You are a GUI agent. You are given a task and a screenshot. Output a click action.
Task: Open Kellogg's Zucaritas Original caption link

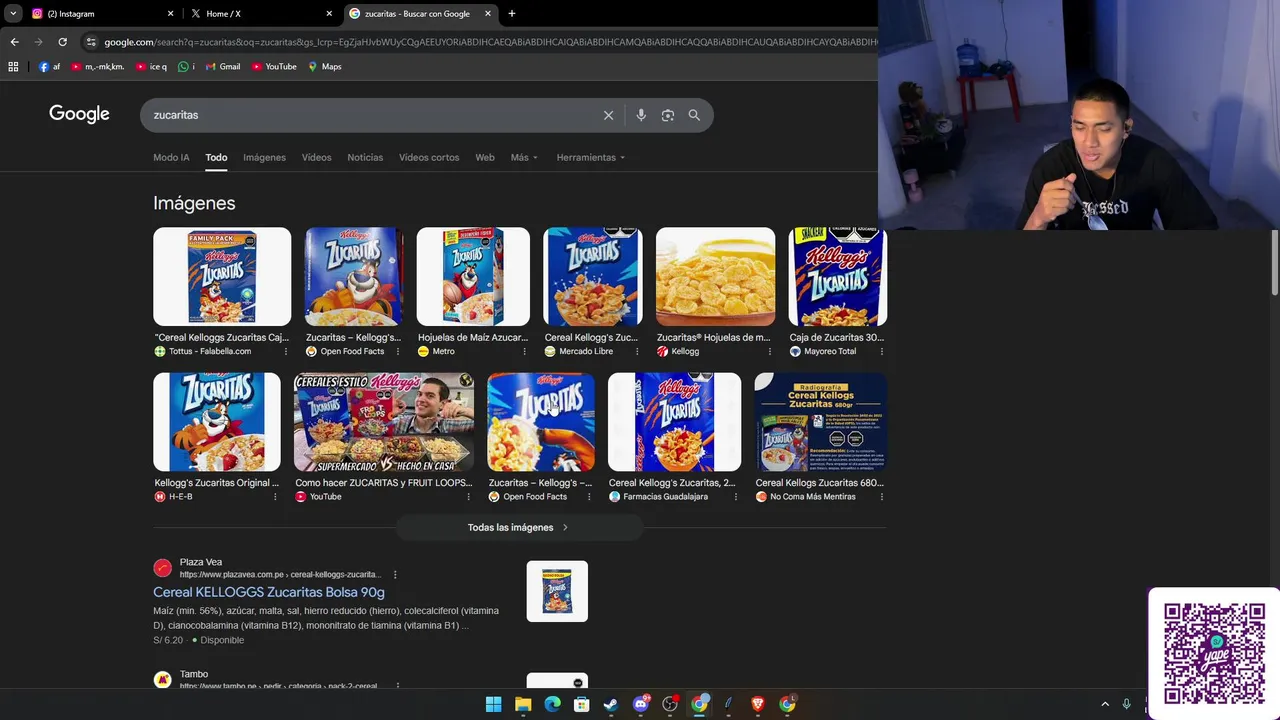[216, 483]
